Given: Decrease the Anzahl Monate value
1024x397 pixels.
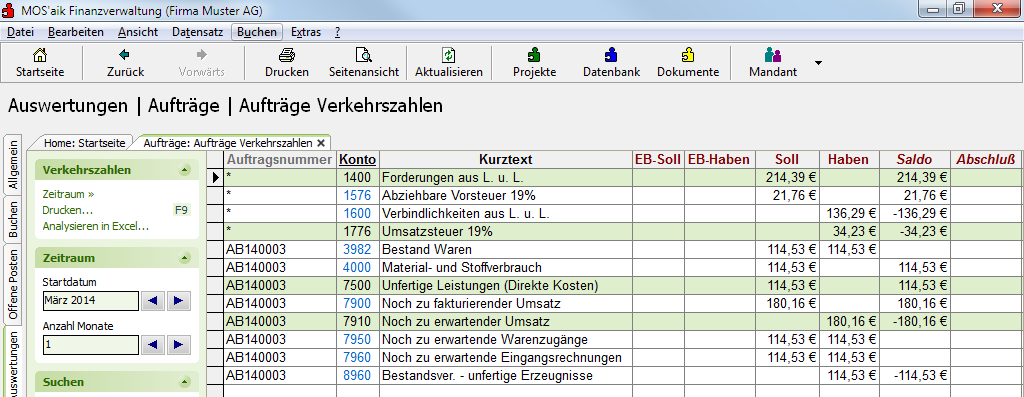Looking at the screenshot, I should pyautogui.click(x=153, y=345).
